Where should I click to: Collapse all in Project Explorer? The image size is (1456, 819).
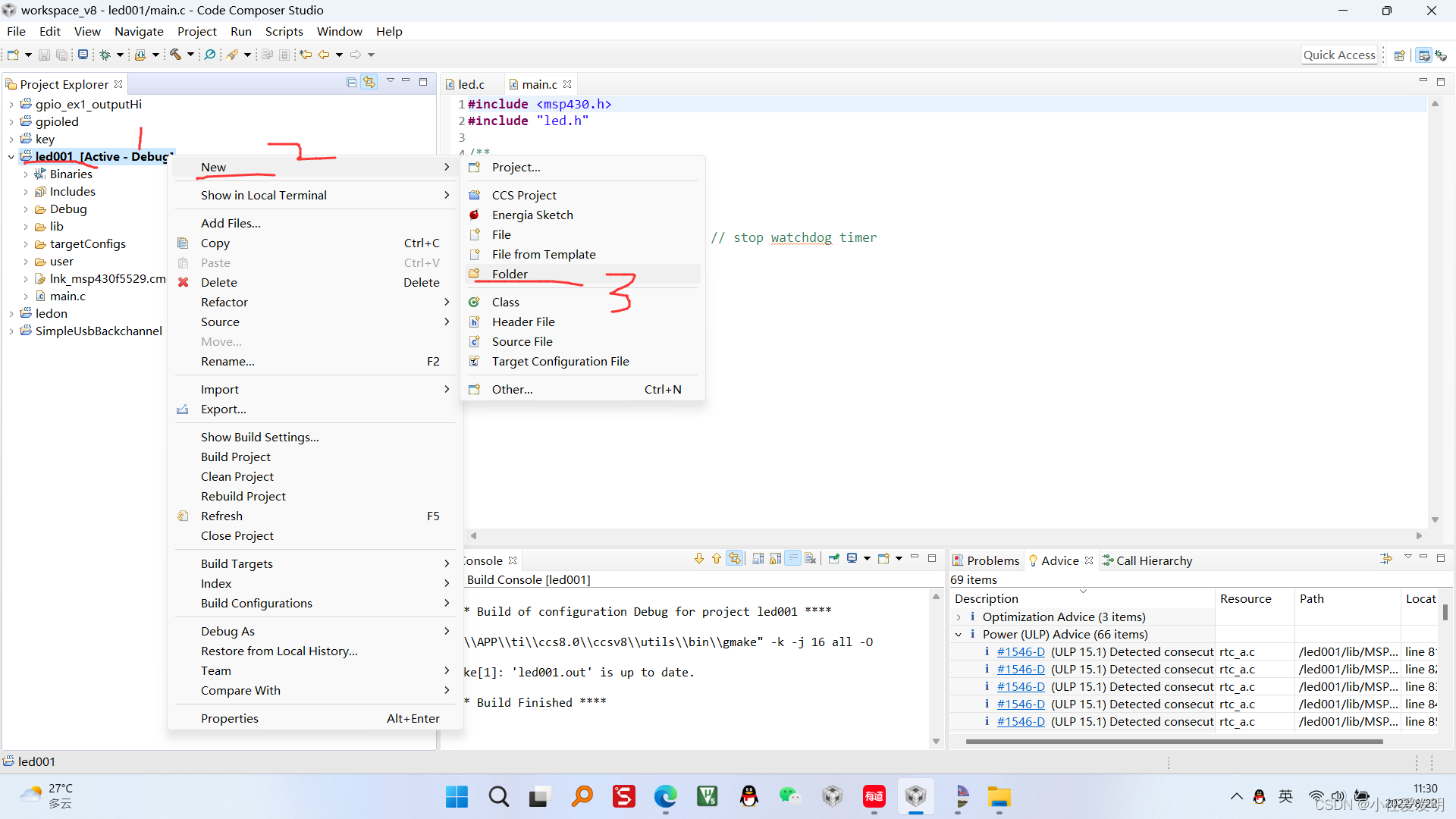click(x=351, y=82)
